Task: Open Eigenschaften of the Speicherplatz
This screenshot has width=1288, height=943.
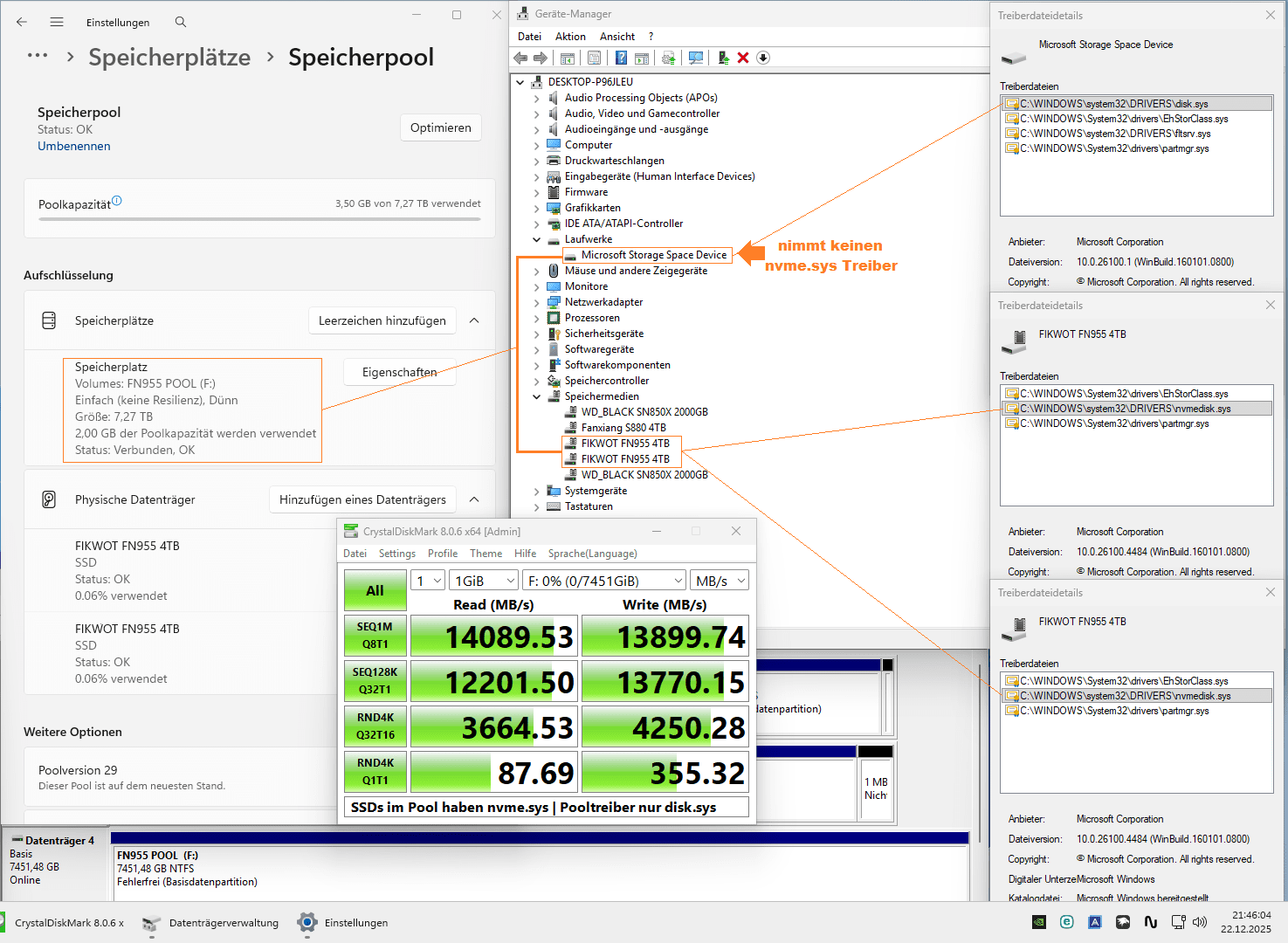Action: pyautogui.click(x=400, y=372)
